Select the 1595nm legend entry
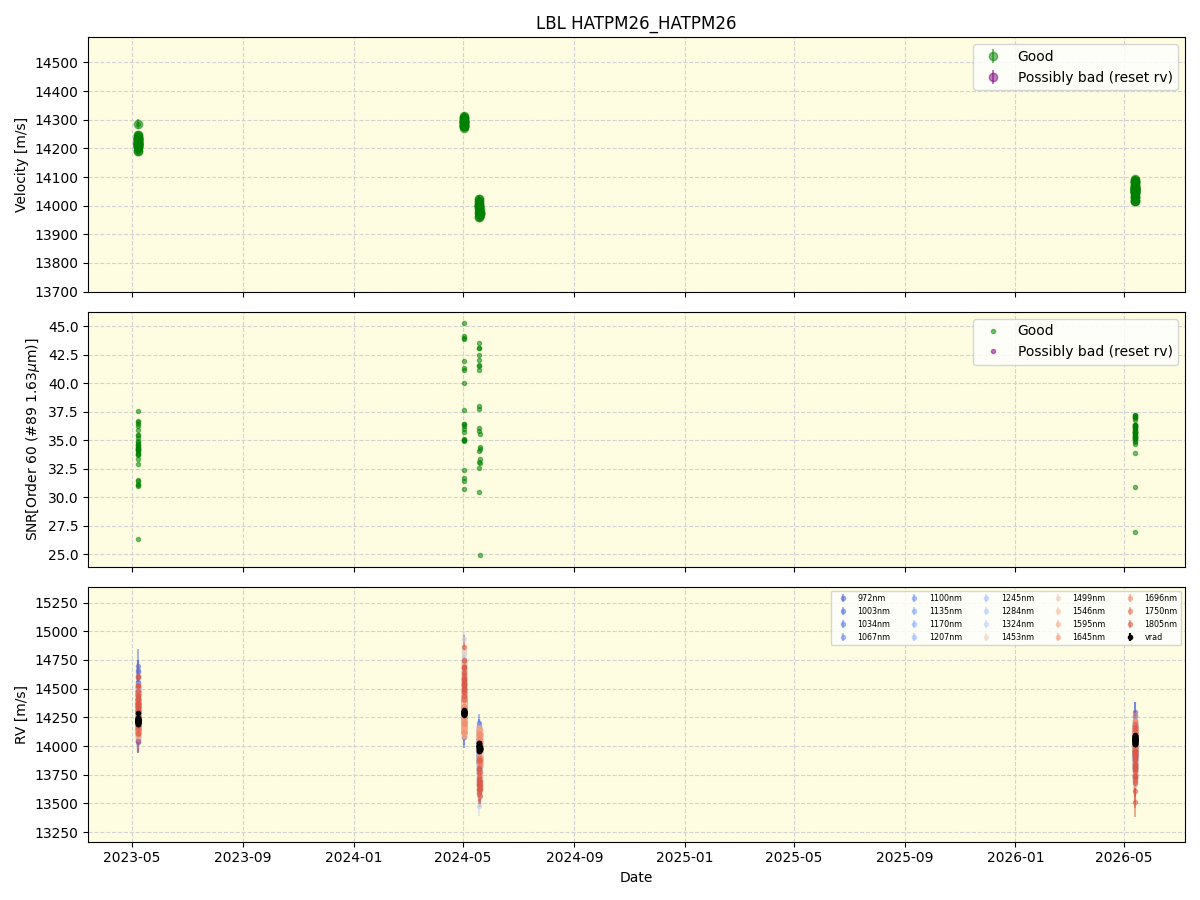The height and width of the screenshot is (900, 1200). pos(1081,624)
